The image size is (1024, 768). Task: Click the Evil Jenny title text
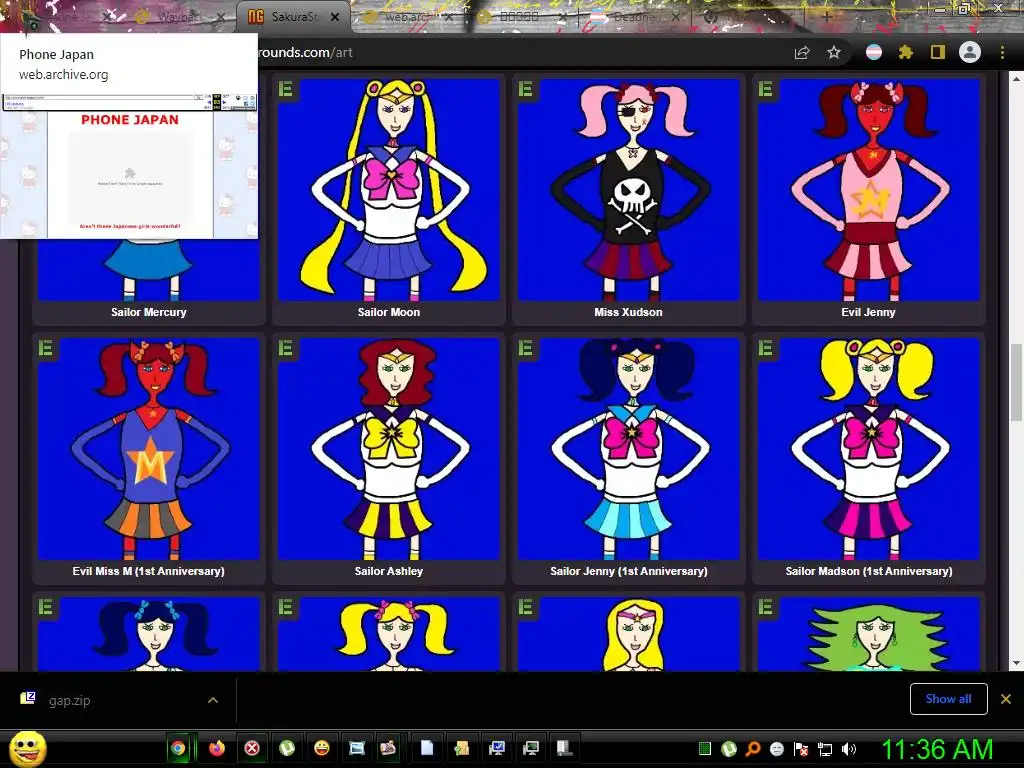[x=869, y=312]
